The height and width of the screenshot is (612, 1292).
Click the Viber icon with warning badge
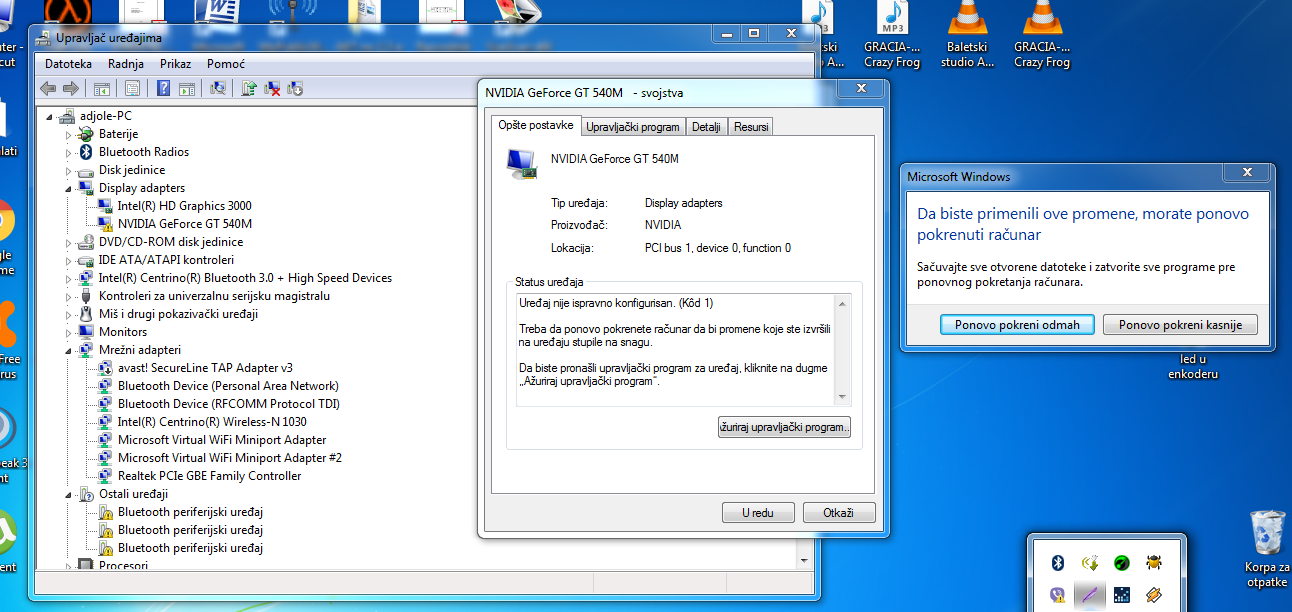pos(1057,595)
